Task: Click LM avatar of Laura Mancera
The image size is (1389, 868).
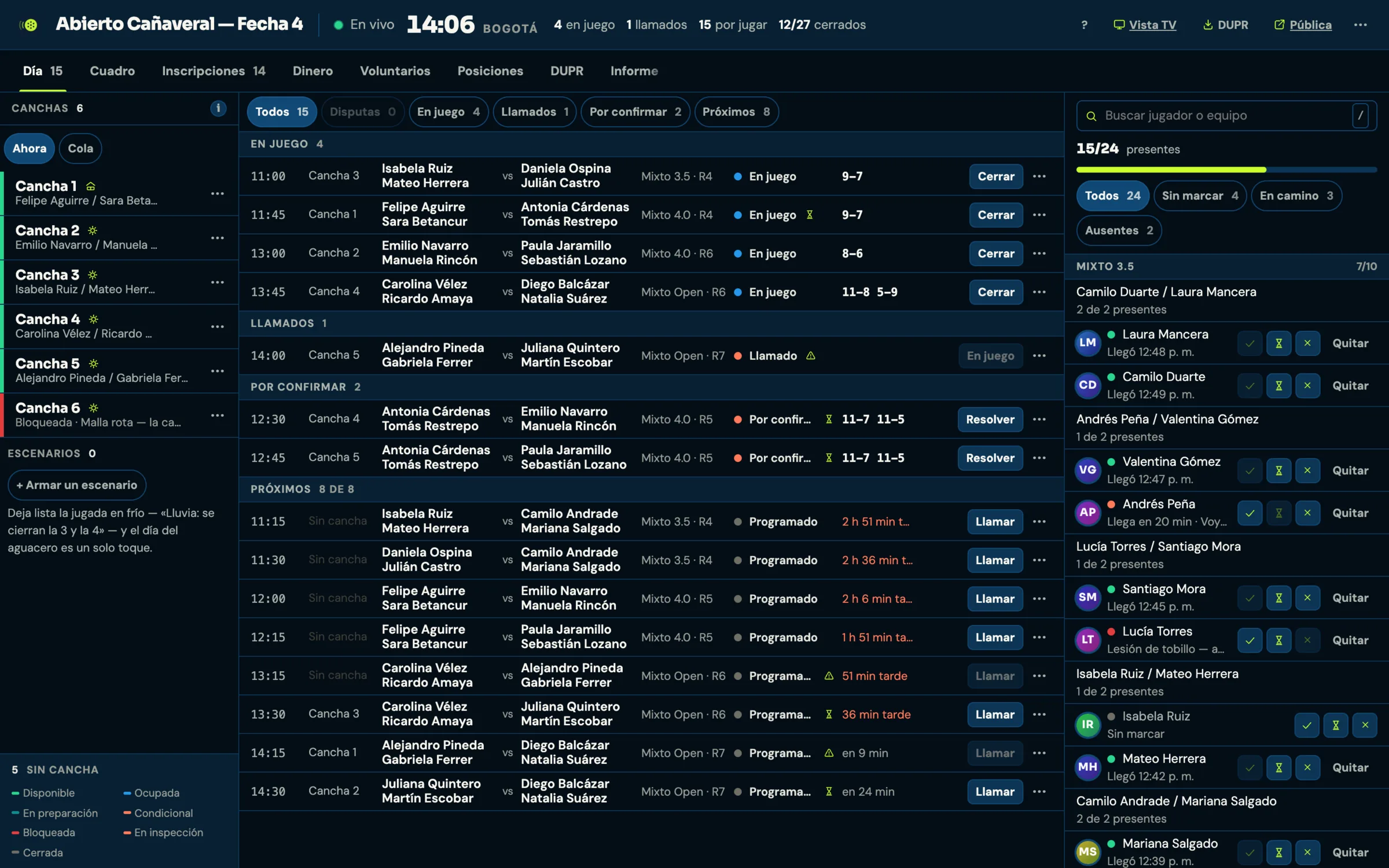Action: [1087, 343]
